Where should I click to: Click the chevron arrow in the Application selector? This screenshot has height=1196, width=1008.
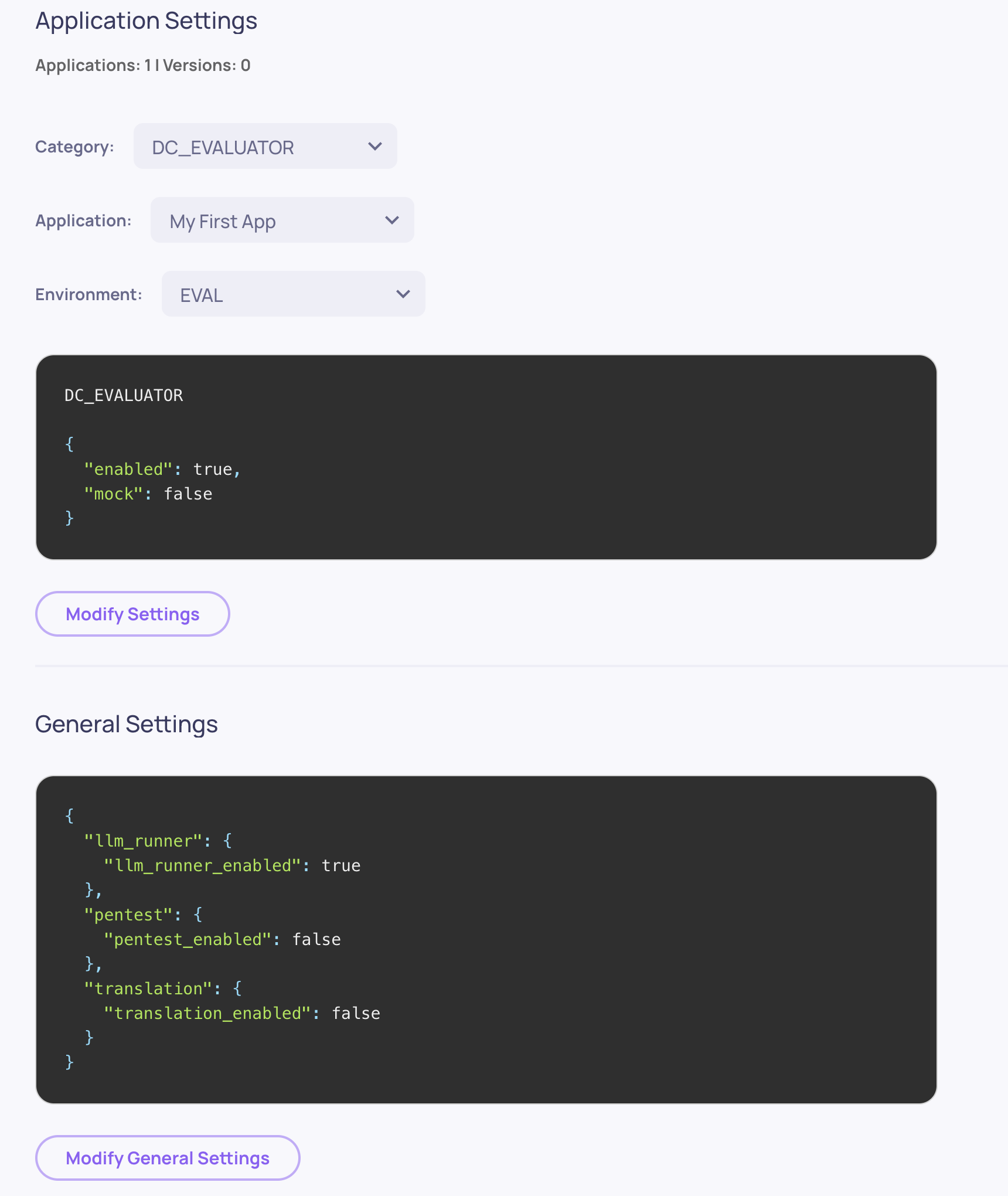click(392, 220)
